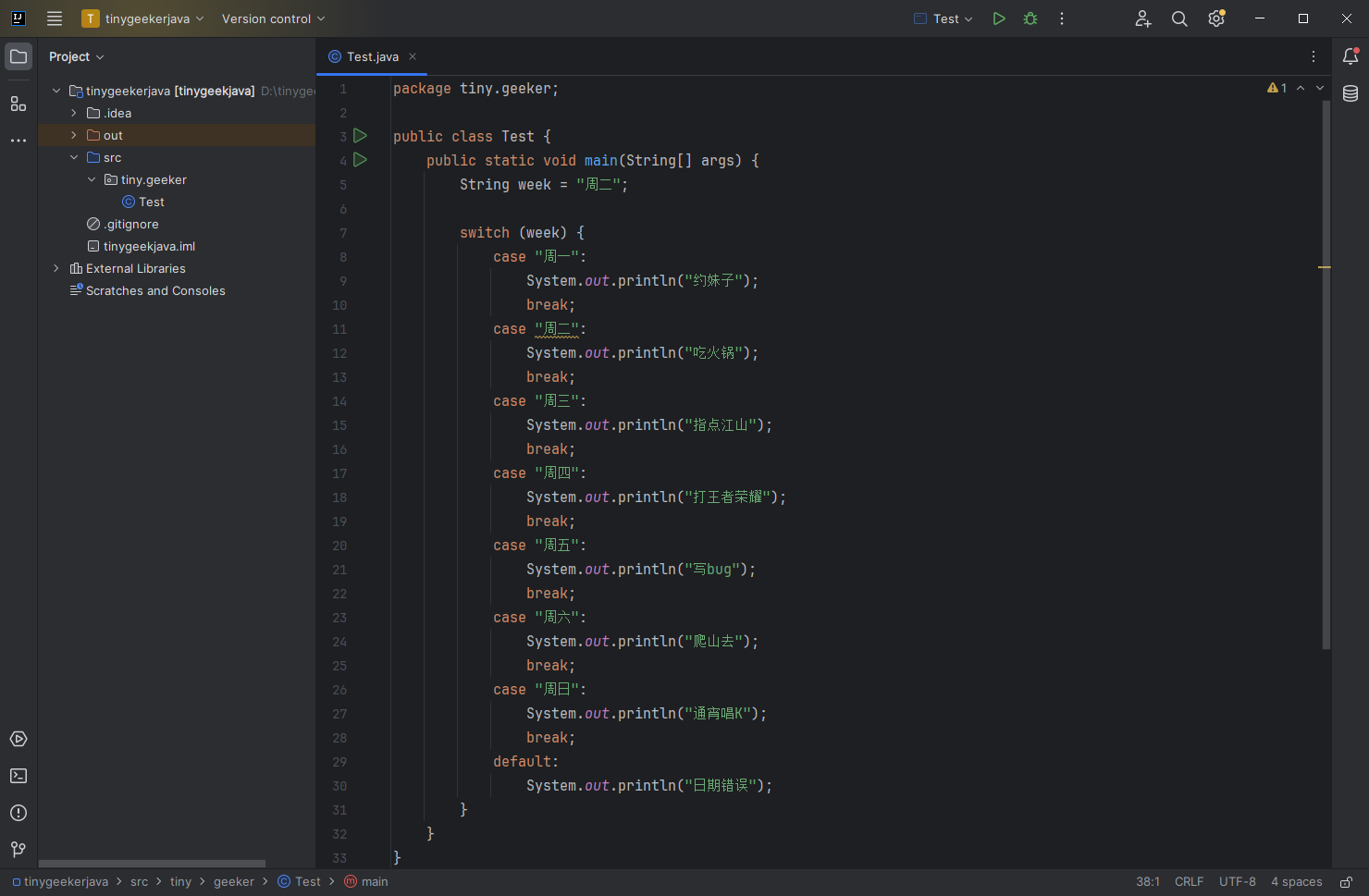Click the 'default:' keyword in code
Image resolution: width=1369 pixels, height=896 pixels.
click(525, 762)
